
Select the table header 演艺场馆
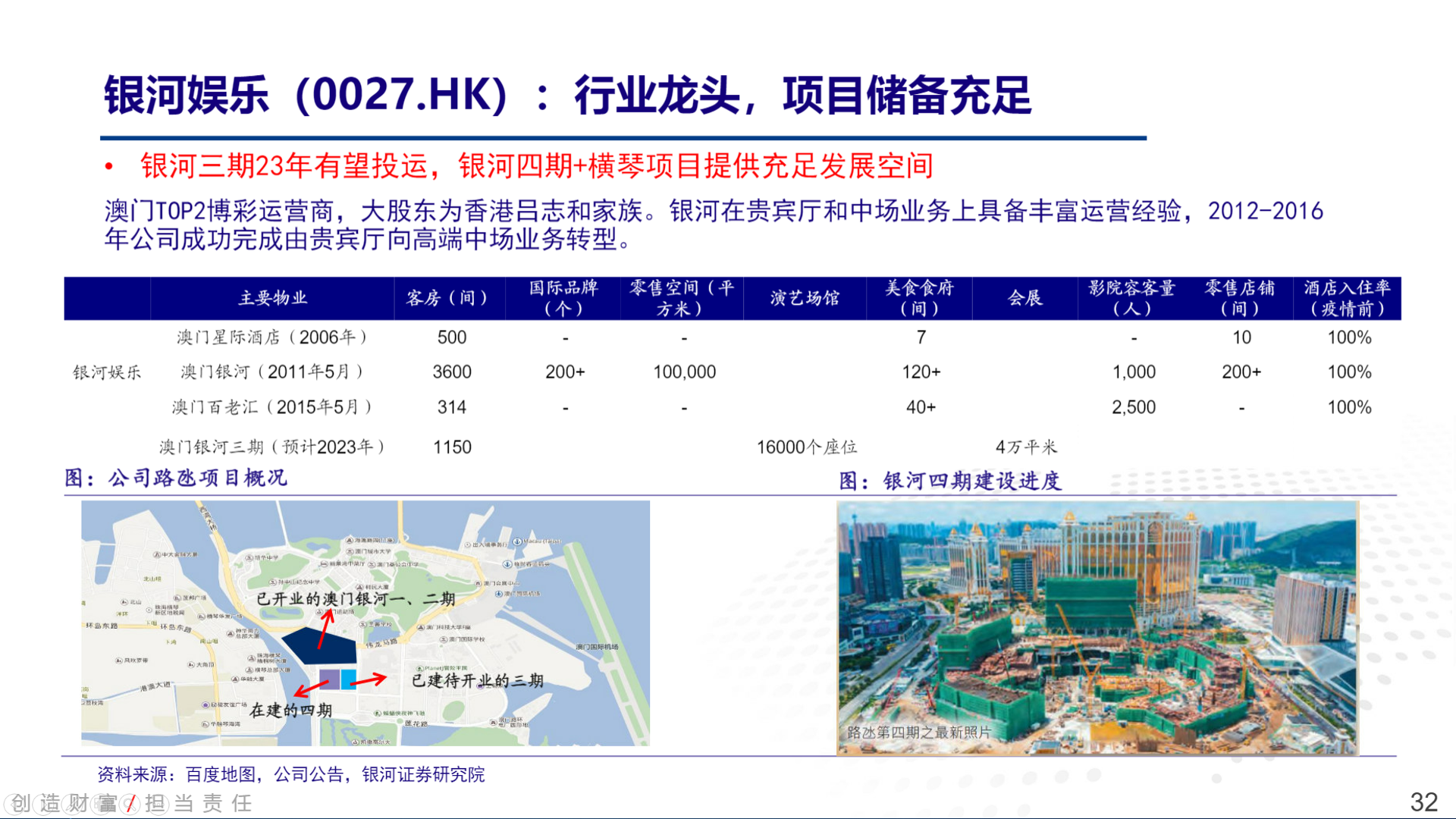(x=805, y=298)
